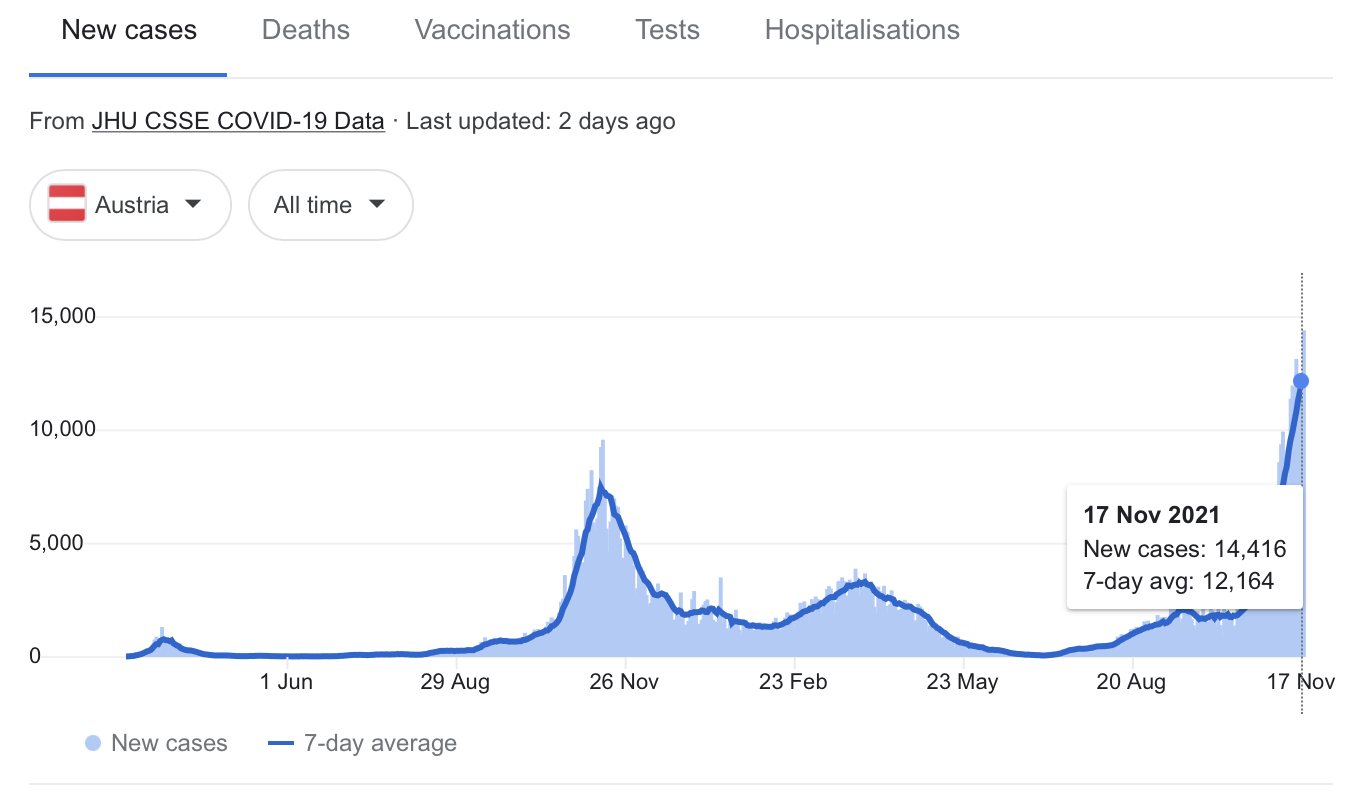Switch to the Vaccinations tab
1354x802 pixels.
click(x=492, y=31)
